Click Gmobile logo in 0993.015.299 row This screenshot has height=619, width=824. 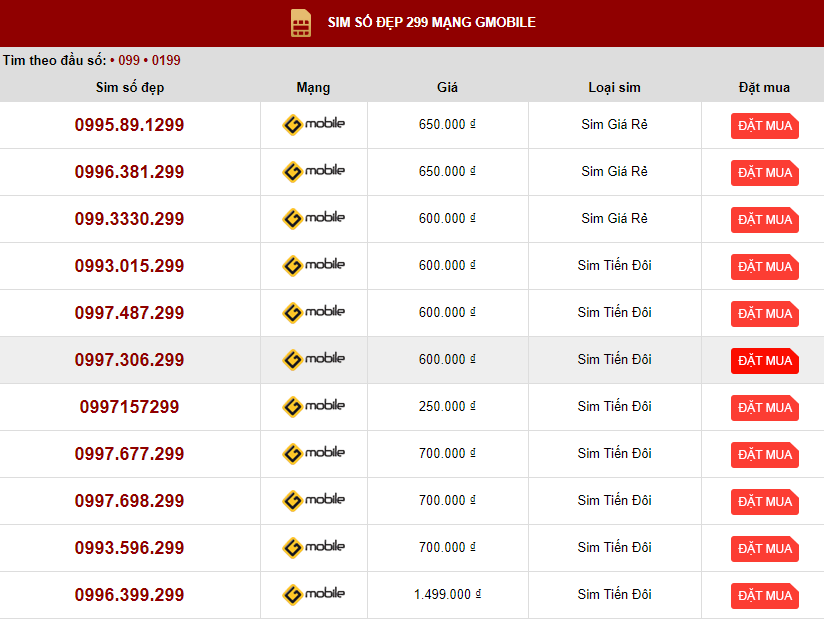click(314, 265)
